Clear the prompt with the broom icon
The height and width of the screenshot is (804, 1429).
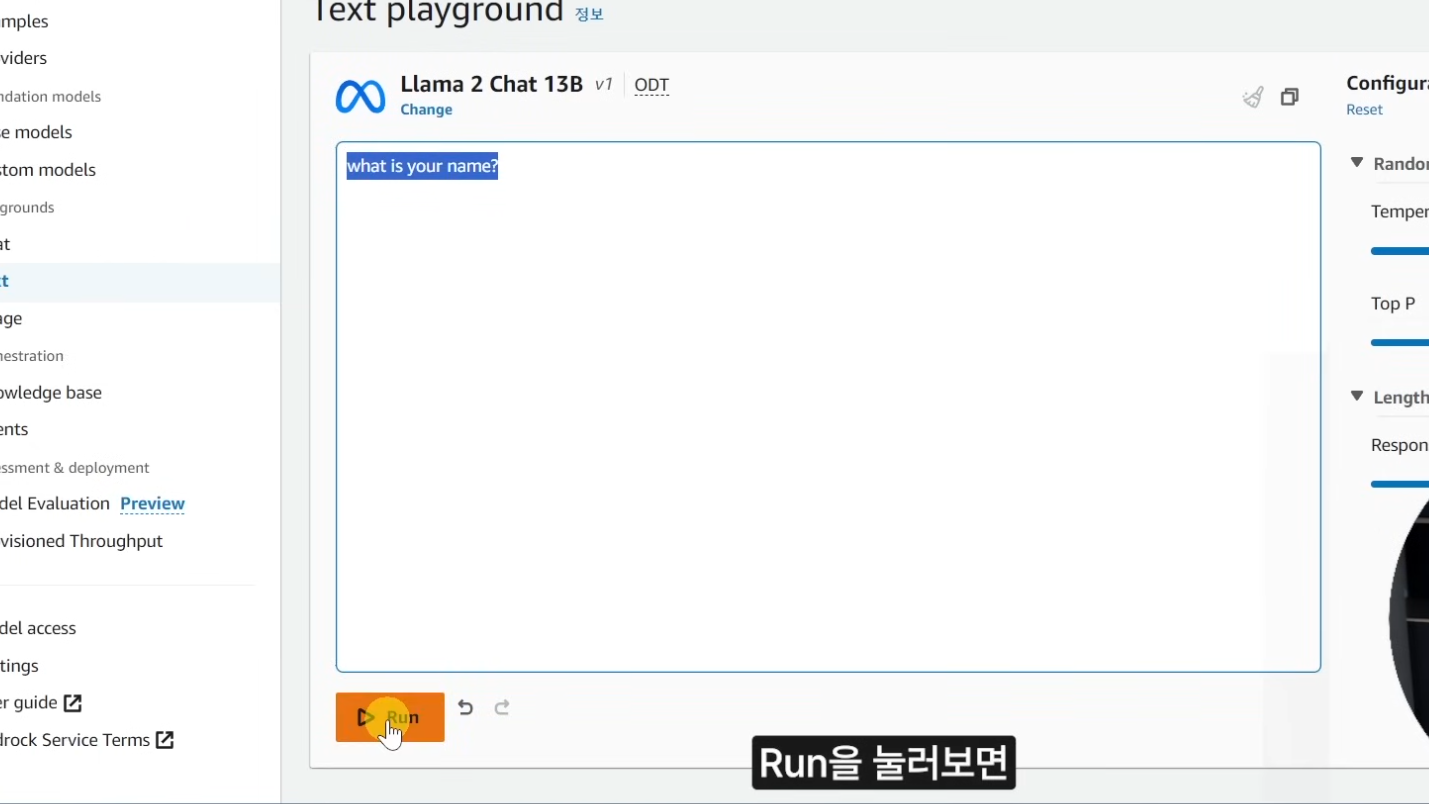1253,97
